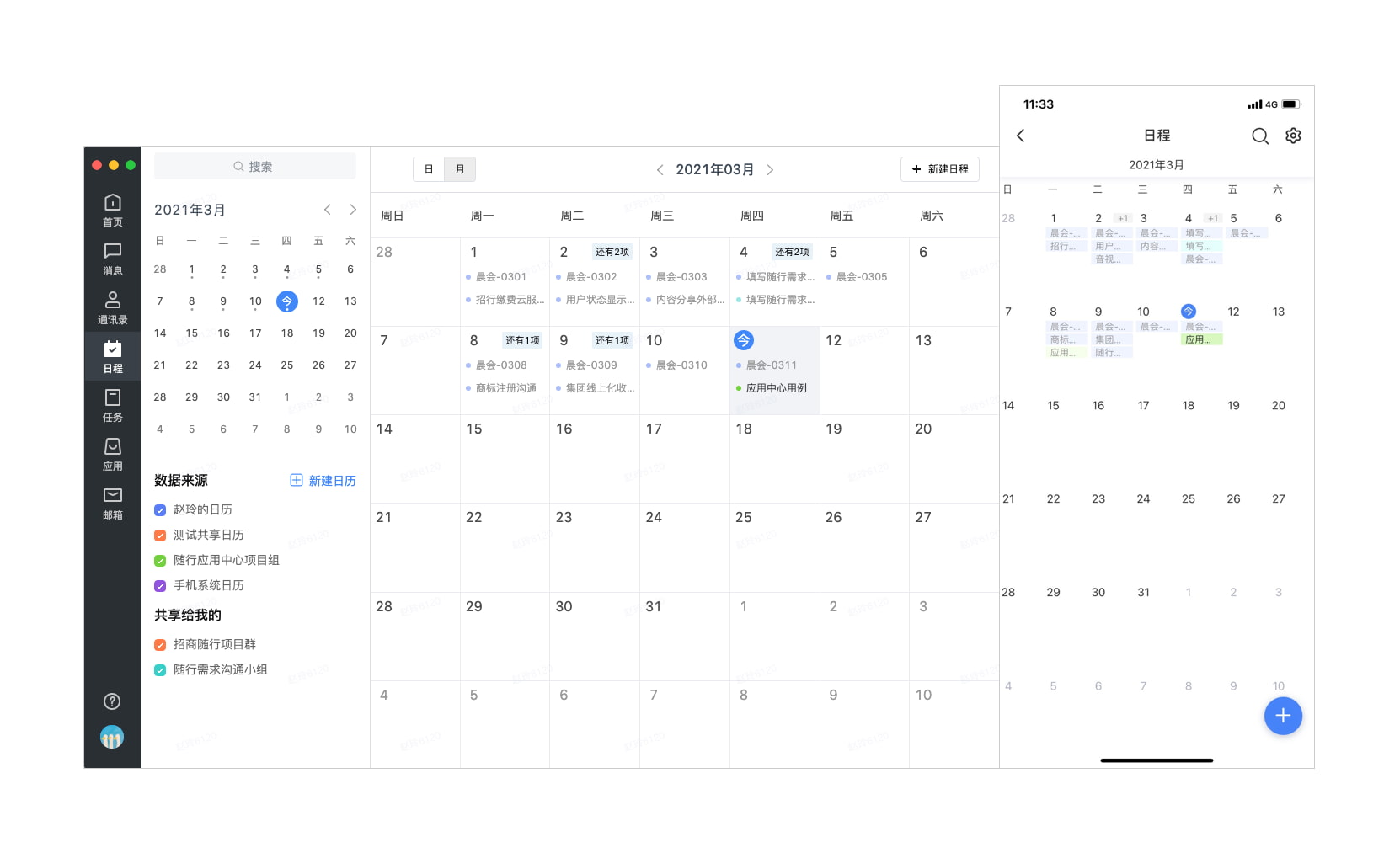Open the 邮箱 (Mail) section
1400x853 pixels.
point(112,501)
